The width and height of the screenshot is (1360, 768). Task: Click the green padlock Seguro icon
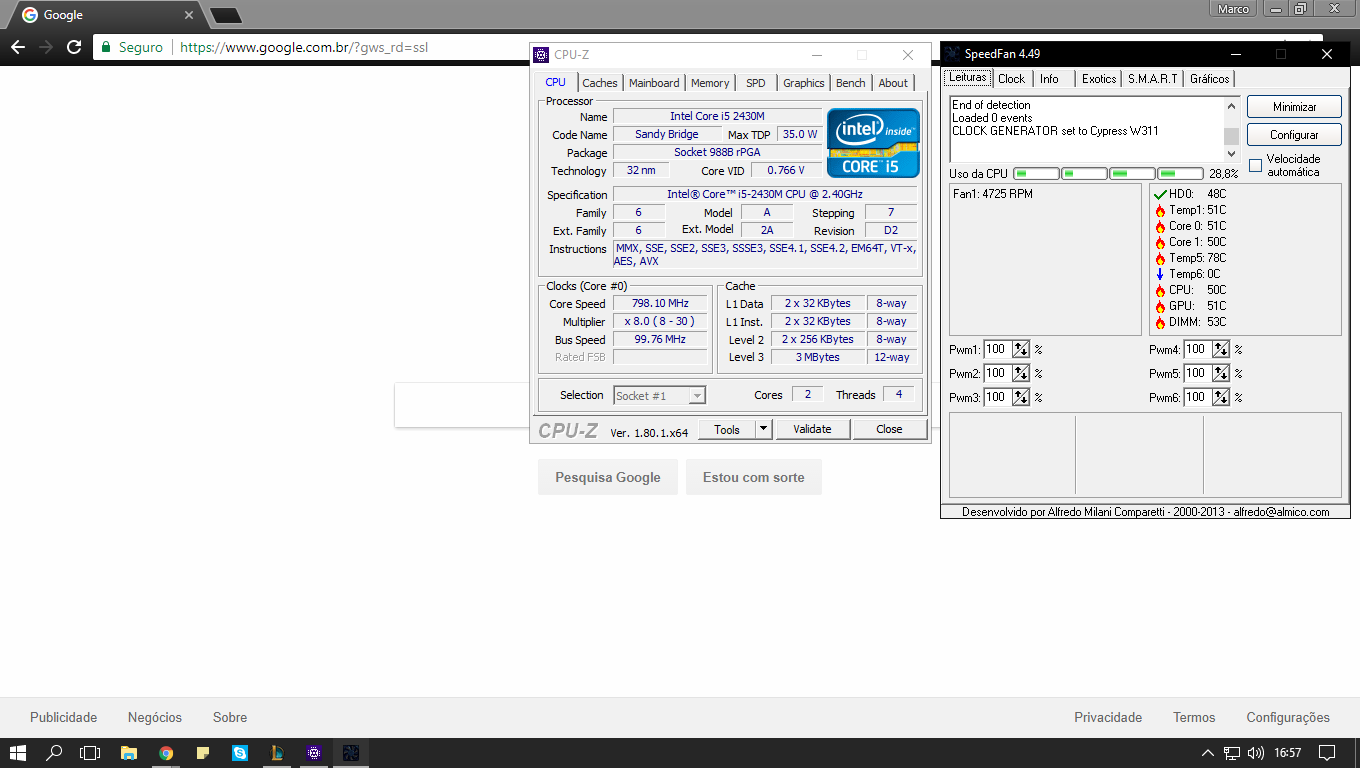click(106, 47)
